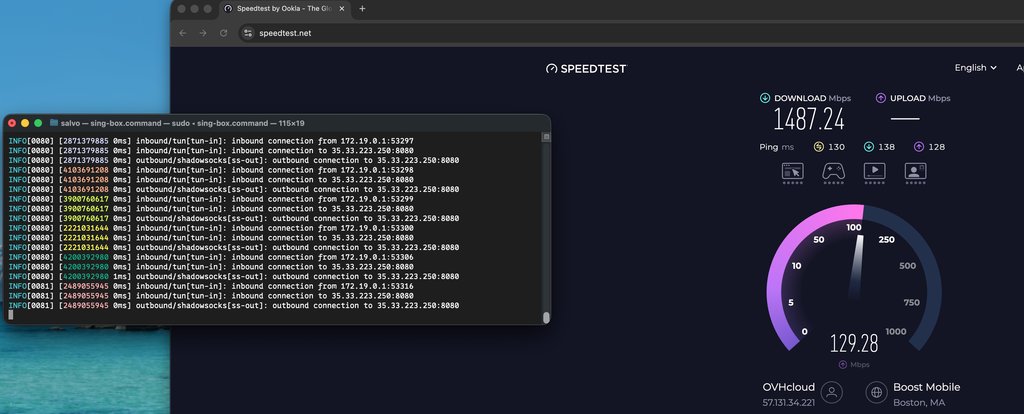
Task: Click the Boston, MA server location
Action: pyautogui.click(x=919, y=403)
